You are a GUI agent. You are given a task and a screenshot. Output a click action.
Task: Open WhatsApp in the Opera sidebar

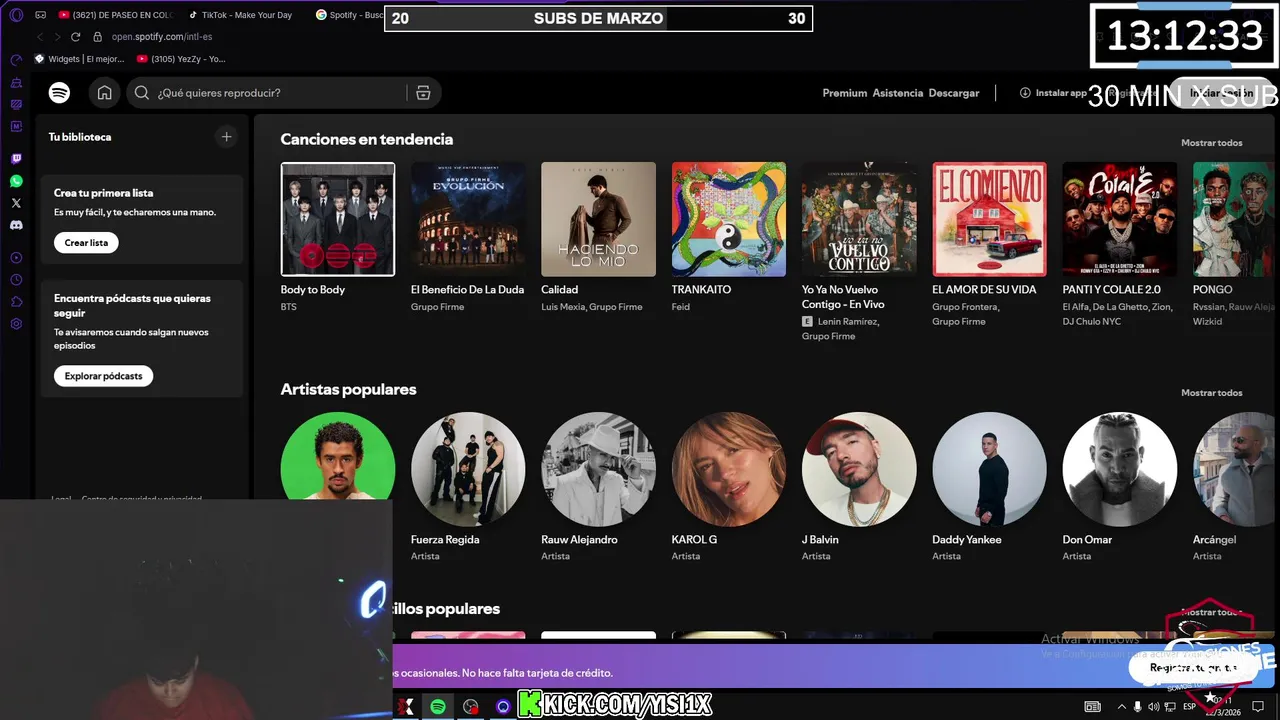[16, 181]
